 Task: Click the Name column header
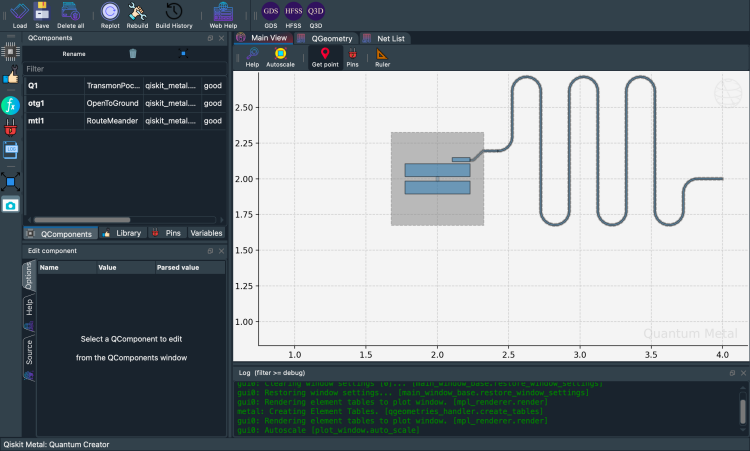(67, 267)
